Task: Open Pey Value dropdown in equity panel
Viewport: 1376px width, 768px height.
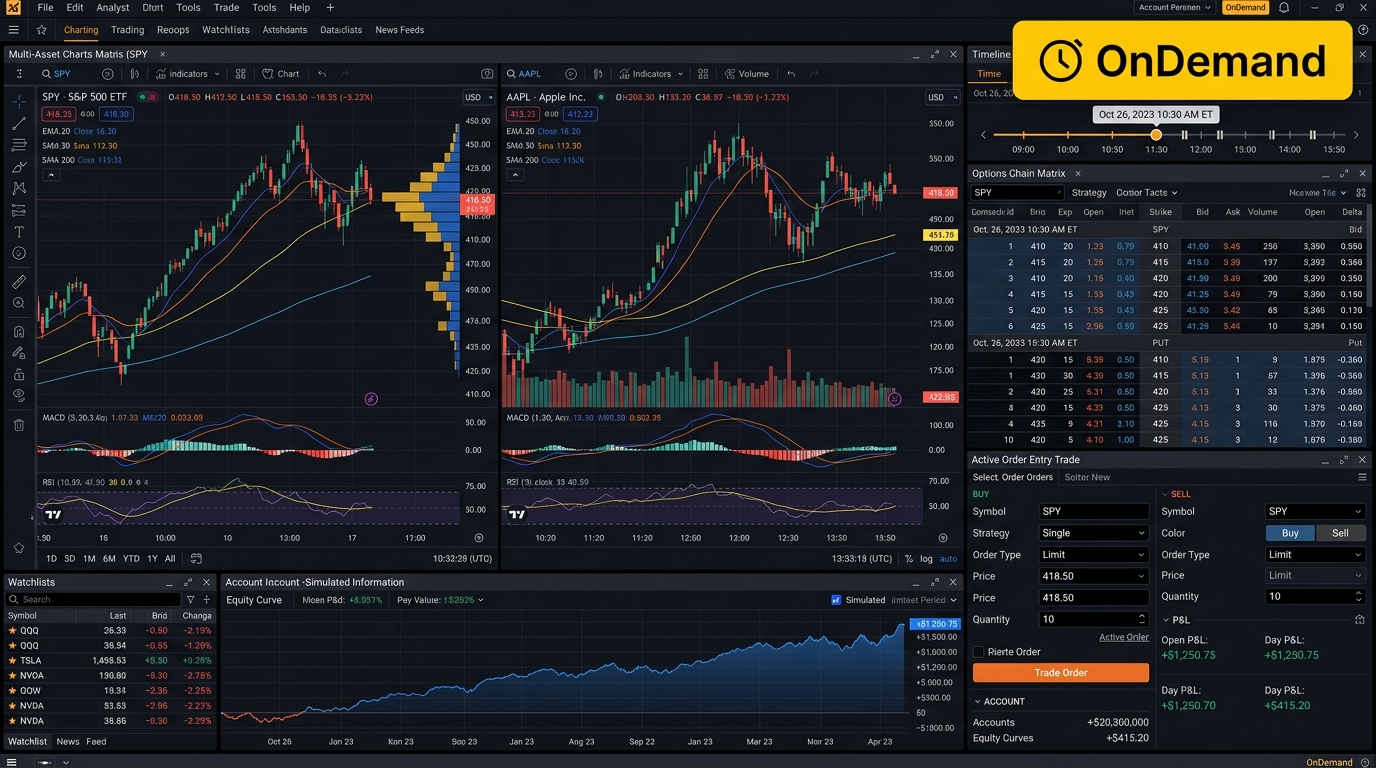Action: click(440, 600)
